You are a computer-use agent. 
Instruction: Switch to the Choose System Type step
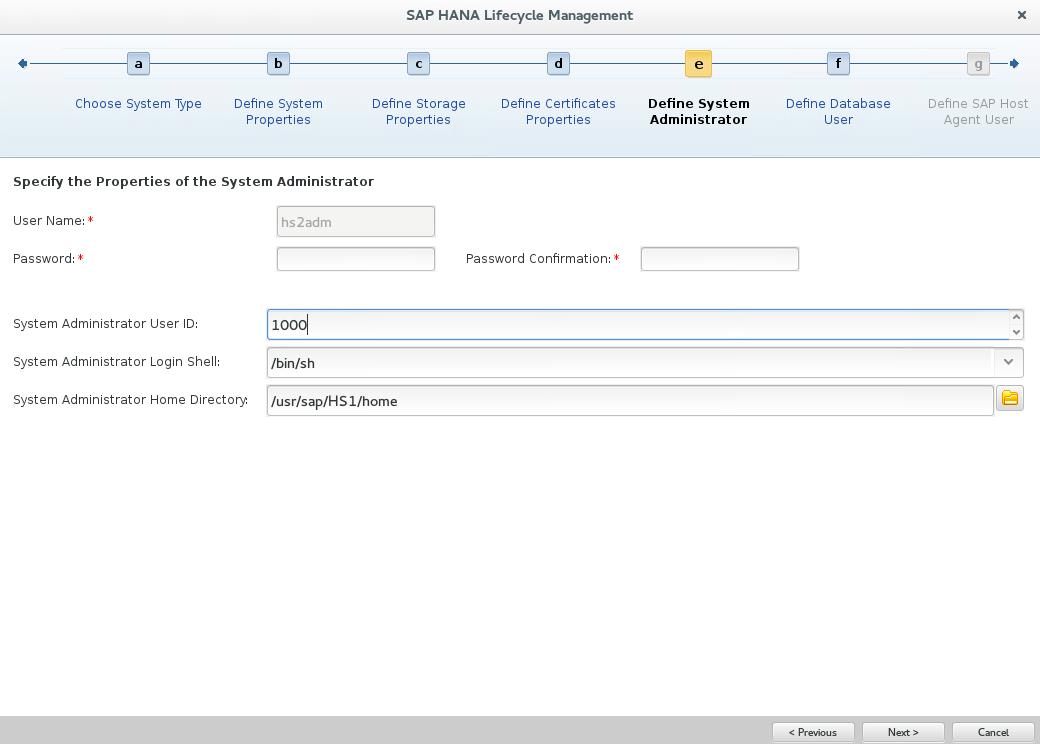138,103
